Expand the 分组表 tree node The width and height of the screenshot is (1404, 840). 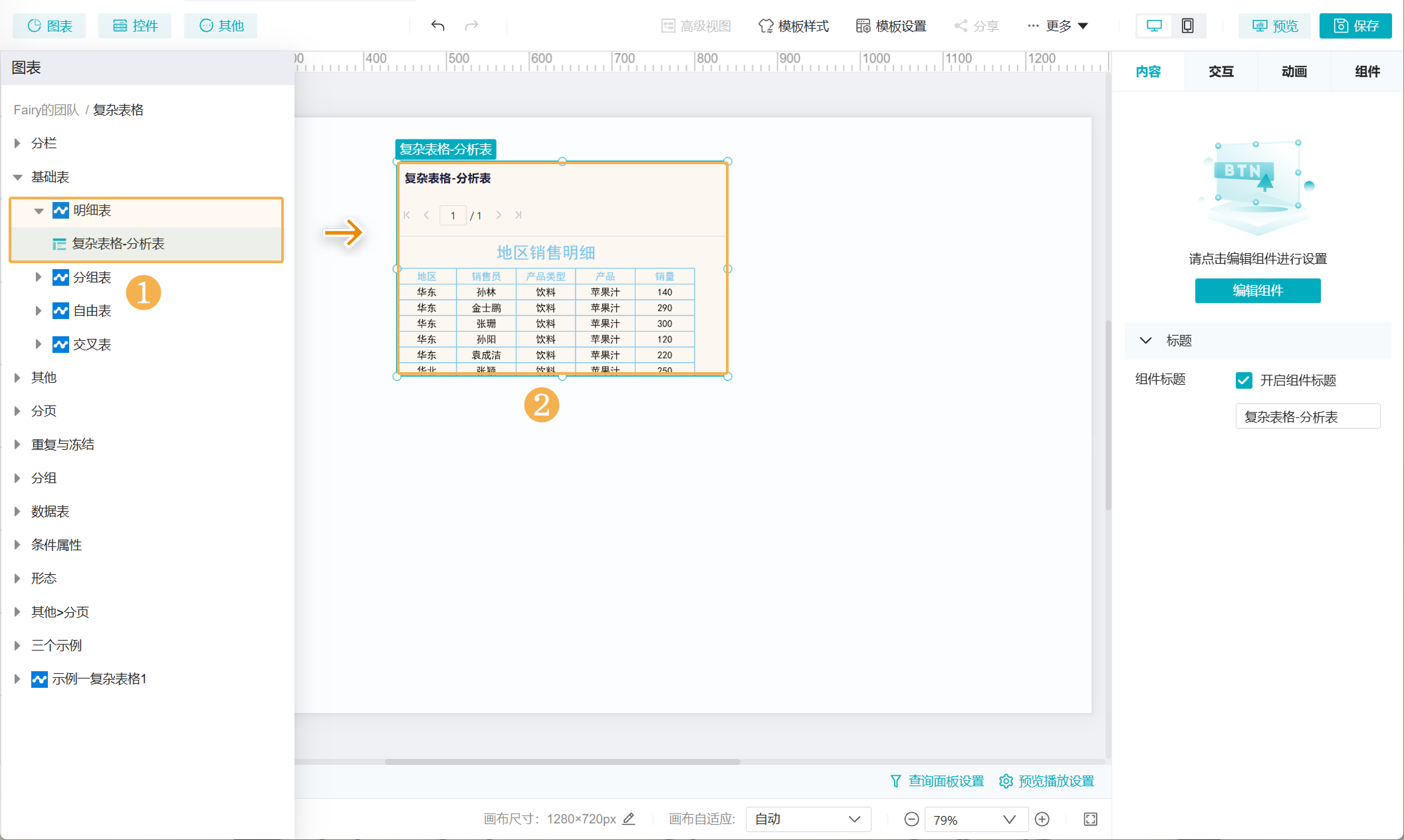point(38,277)
